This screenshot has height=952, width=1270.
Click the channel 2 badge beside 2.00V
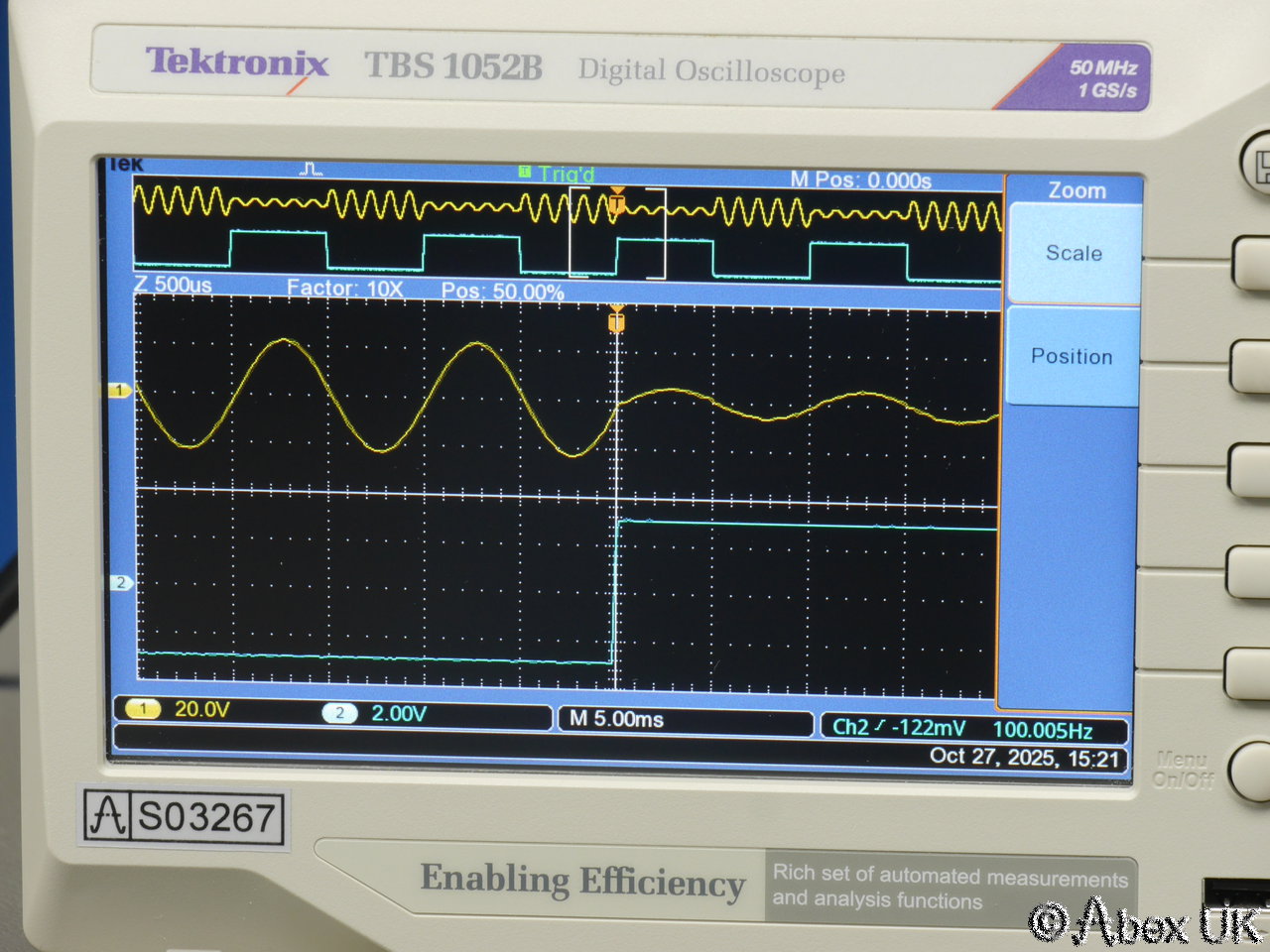point(339,714)
